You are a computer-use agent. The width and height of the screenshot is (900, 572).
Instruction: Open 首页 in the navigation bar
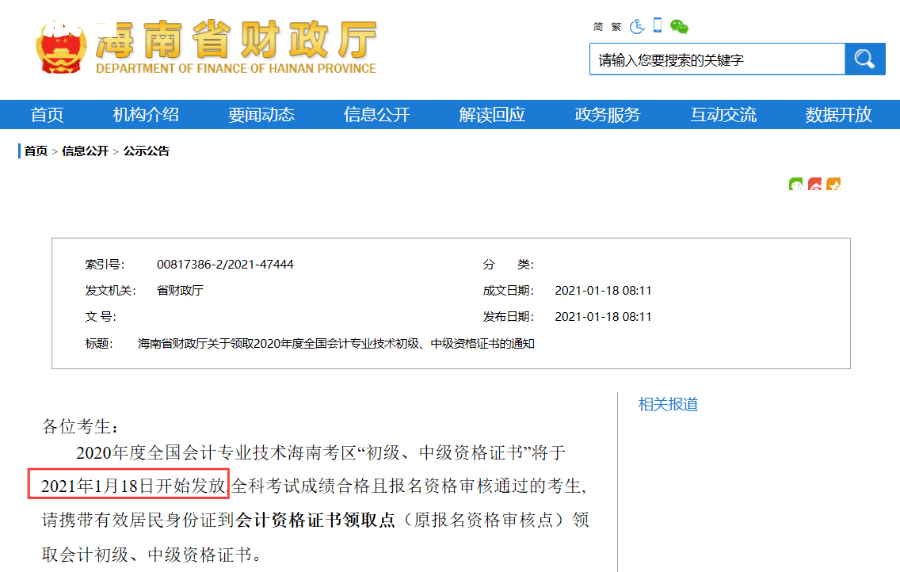tap(47, 115)
